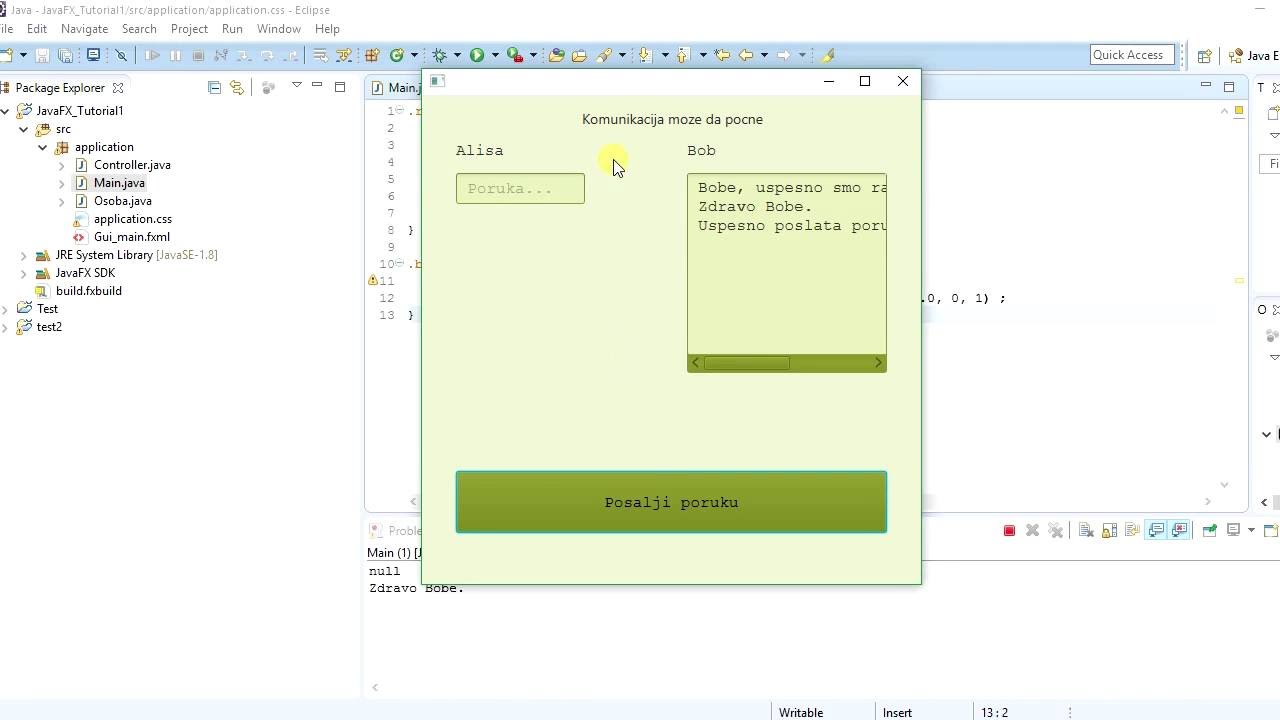Open the Edit menu
1280x720 pixels.
37,29
